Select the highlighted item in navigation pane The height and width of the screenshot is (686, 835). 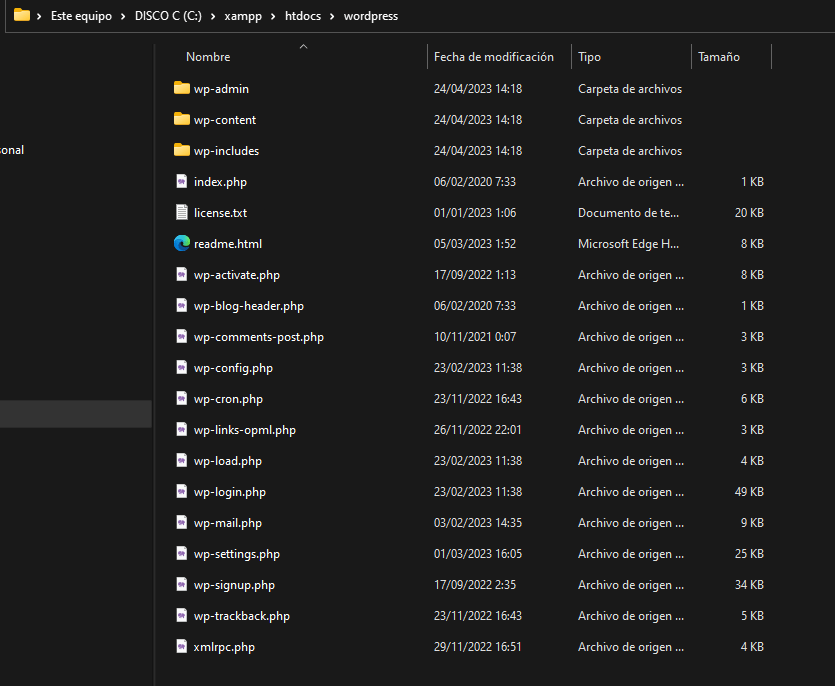tap(75, 414)
